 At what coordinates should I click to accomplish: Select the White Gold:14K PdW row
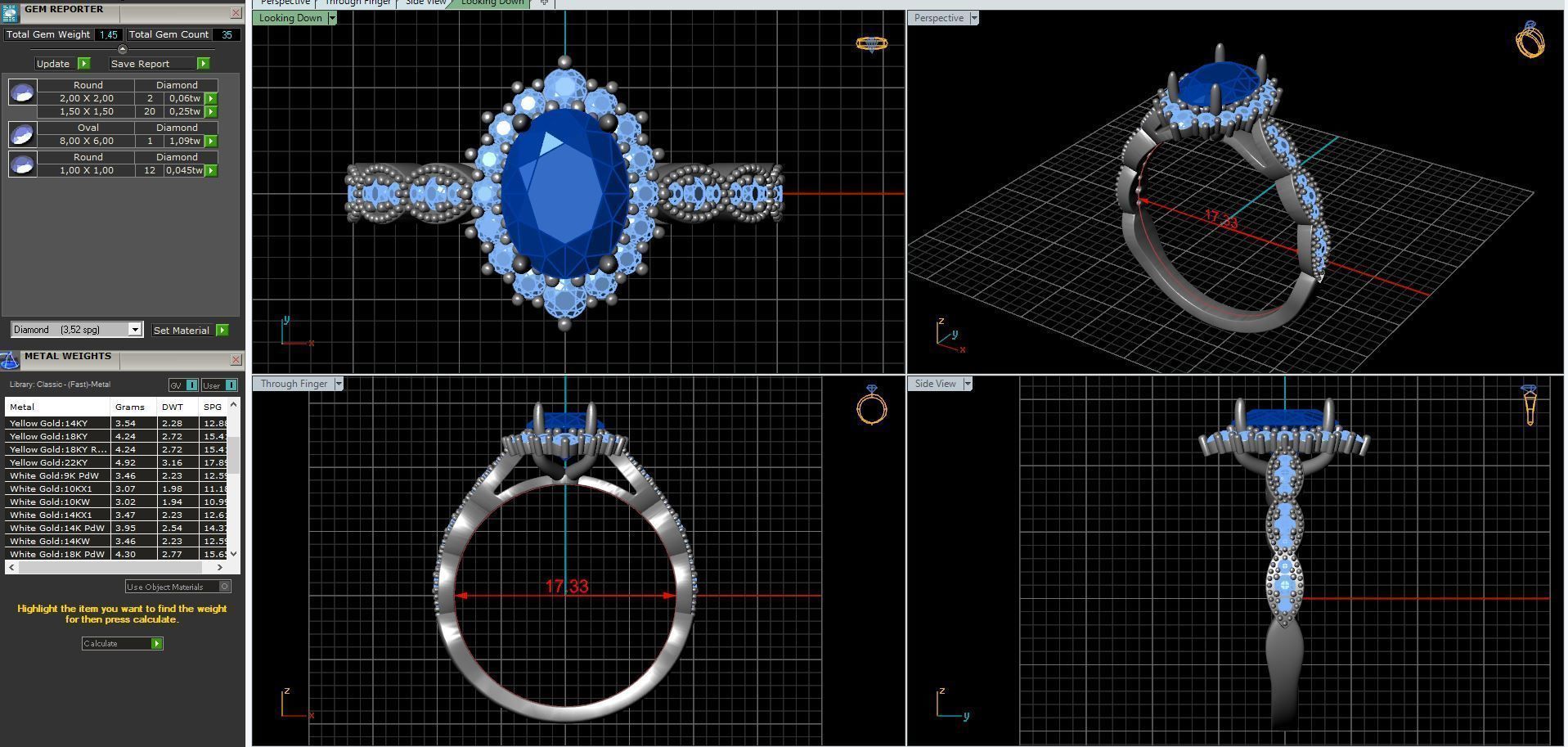(116, 528)
